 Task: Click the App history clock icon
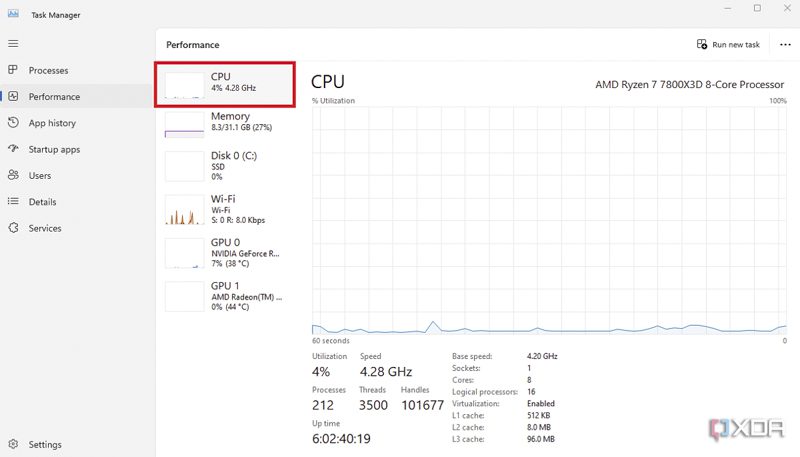[x=13, y=122]
